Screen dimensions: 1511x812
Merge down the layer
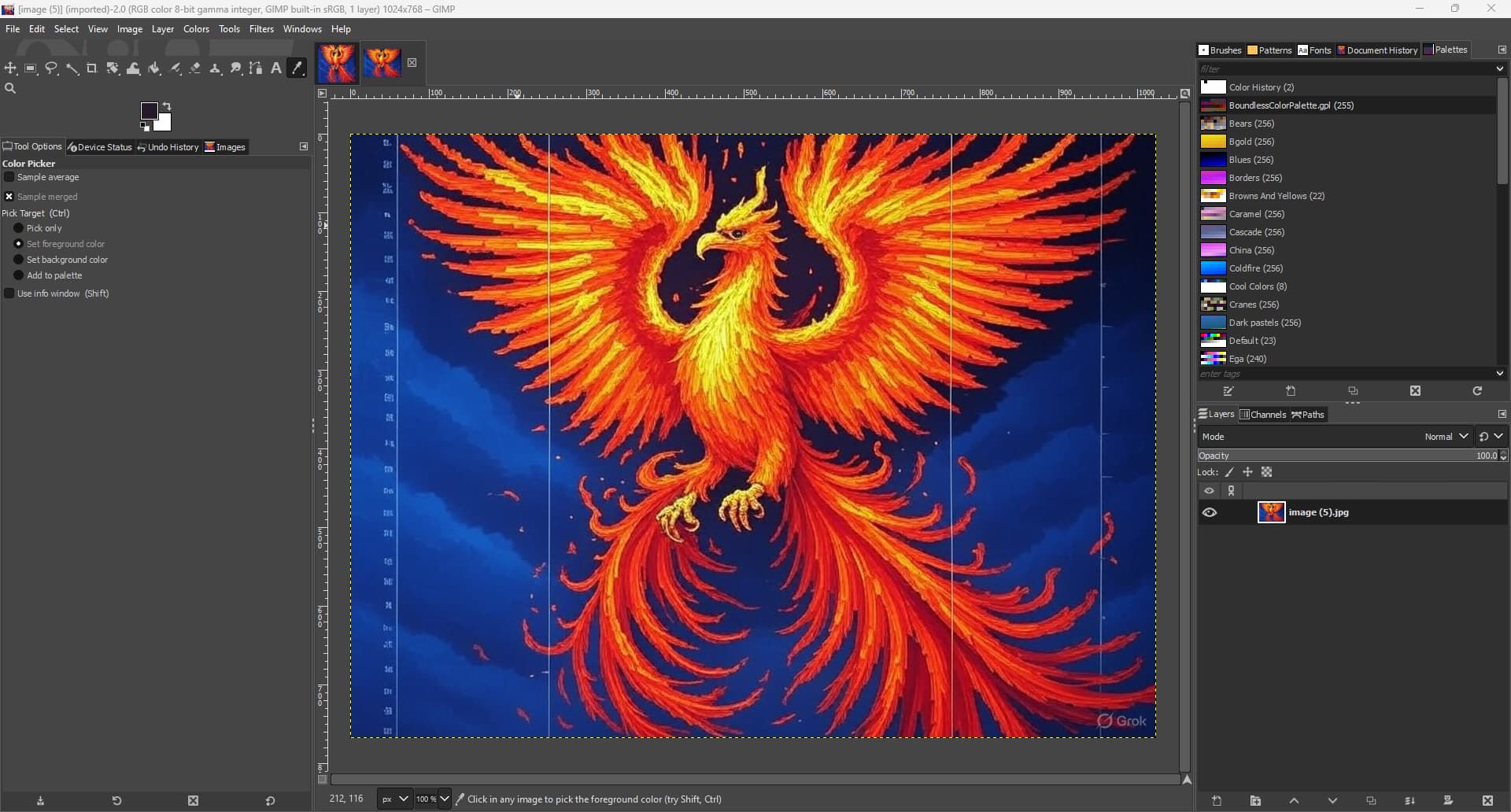[1409, 801]
